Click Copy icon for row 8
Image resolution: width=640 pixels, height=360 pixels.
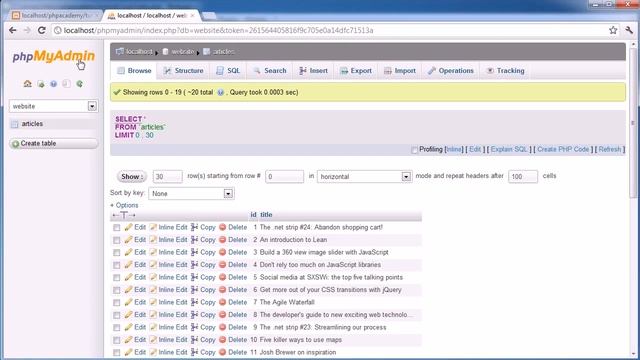195,315
